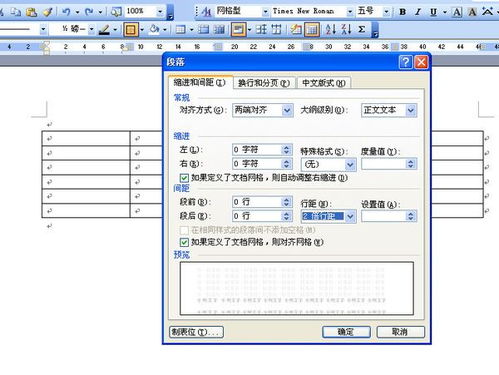Click Distribute Rows Evenly icon
Viewport: 499px width, 375px height.
click(261, 30)
